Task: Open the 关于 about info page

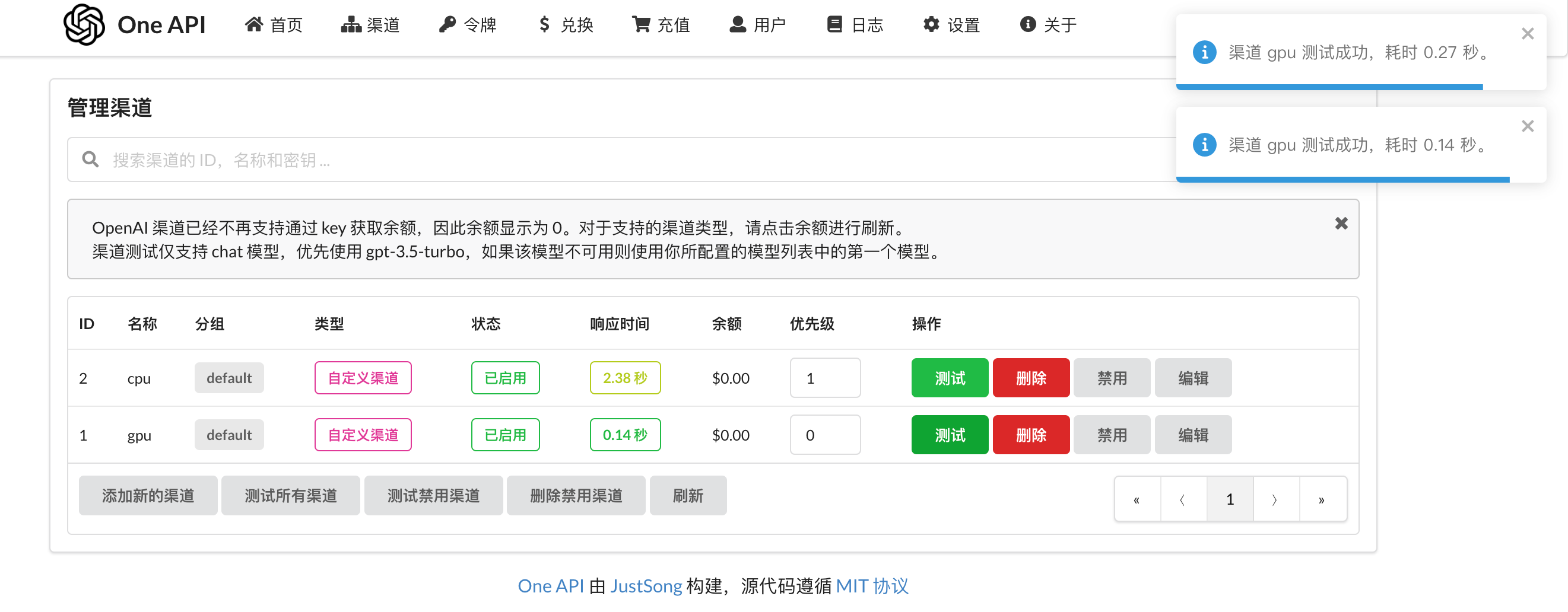Action: (x=1048, y=25)
